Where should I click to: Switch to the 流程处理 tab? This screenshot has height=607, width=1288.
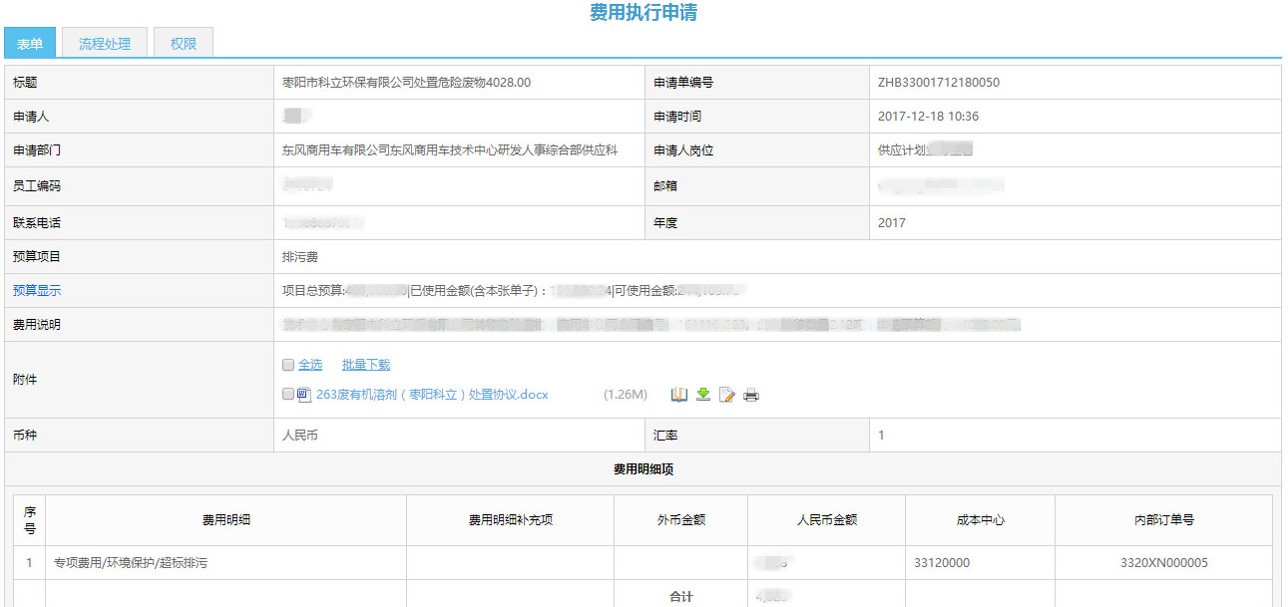(x=105, y=44)
